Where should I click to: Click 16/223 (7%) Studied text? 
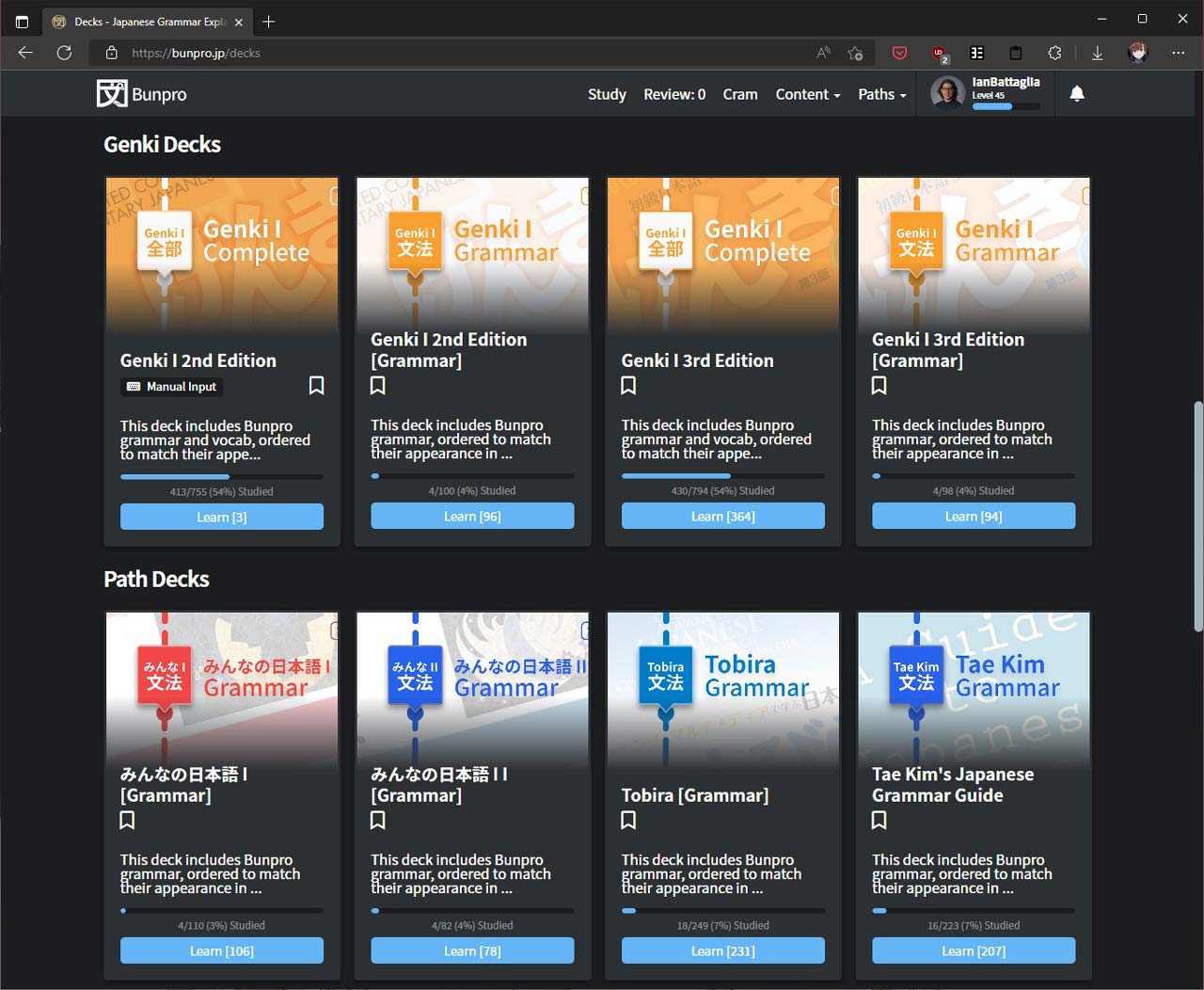click(x=974, y=925)
